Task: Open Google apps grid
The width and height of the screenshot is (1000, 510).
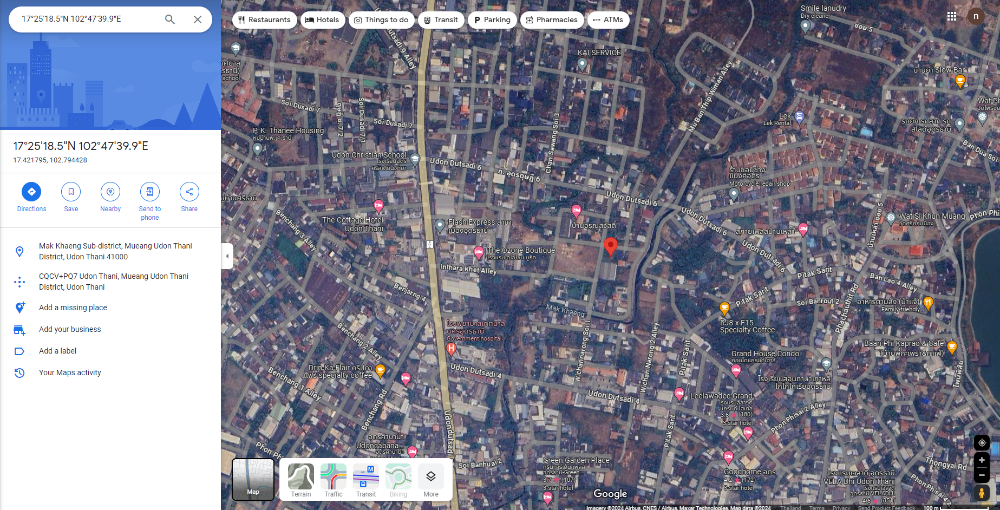Action: (x=950, y=16)
